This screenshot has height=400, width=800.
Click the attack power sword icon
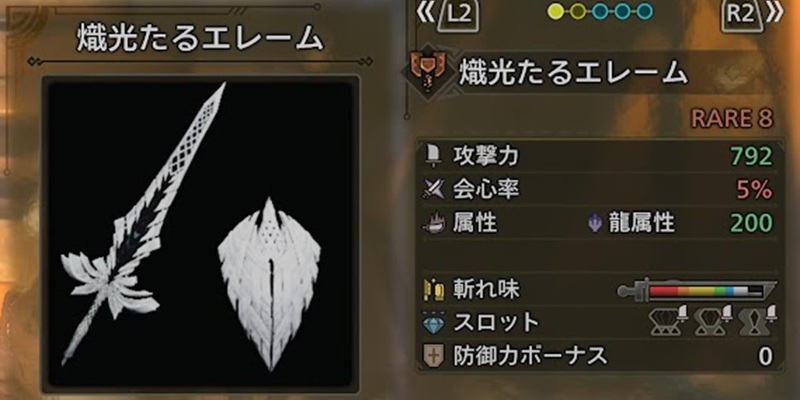434,157
